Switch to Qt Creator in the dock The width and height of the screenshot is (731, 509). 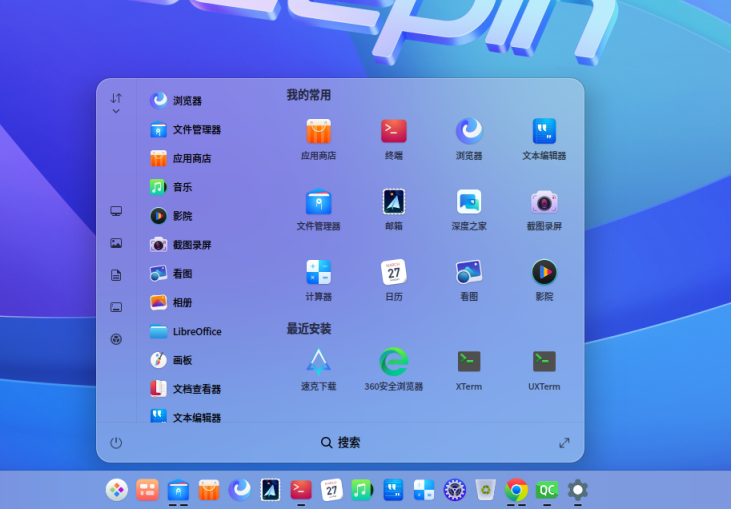(547, 490)
